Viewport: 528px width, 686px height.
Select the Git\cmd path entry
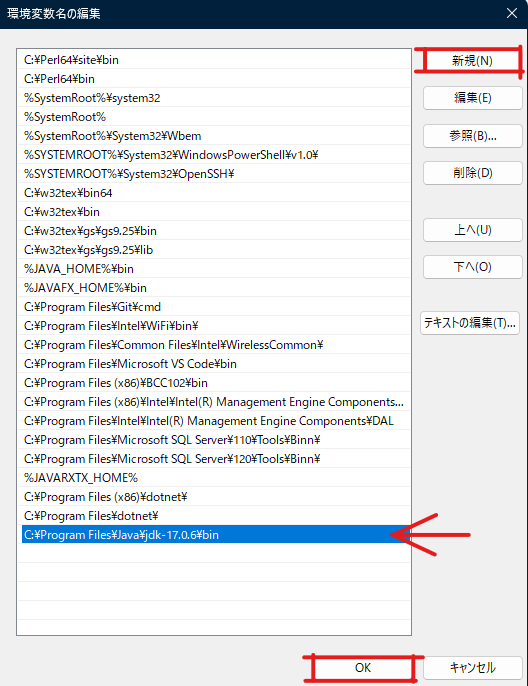(x=214, y=307)
